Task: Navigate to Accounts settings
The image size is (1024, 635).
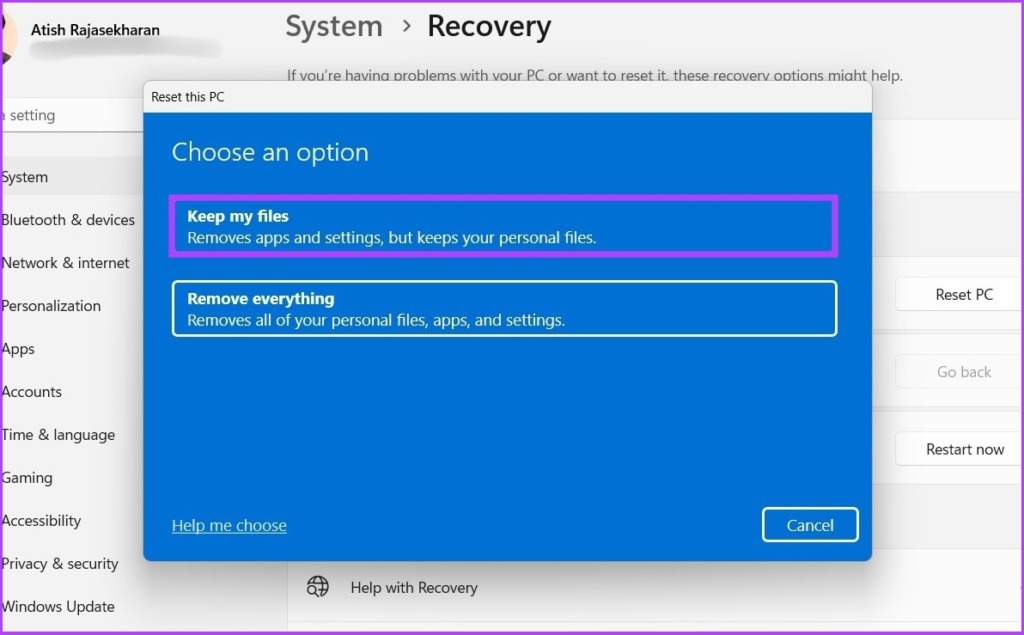Action: (31, 392)
